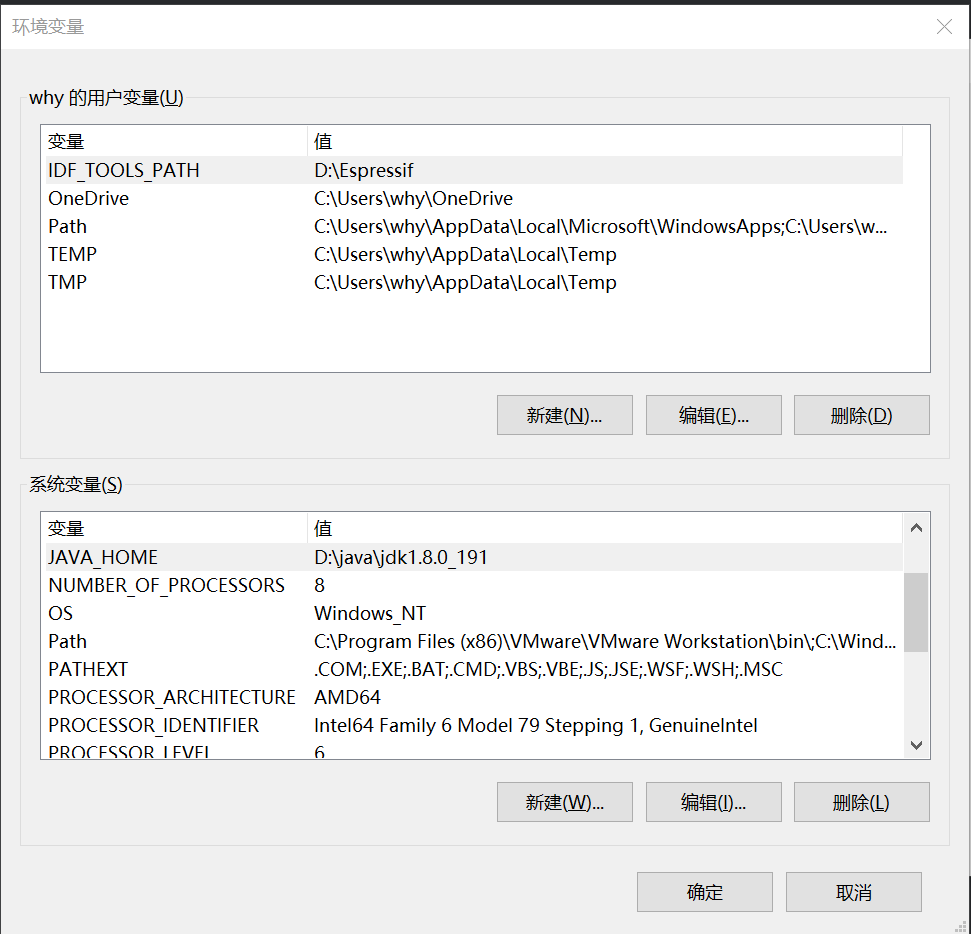Select the TEMP user variable
Screen dimensions: 971x934
point(72,254)
